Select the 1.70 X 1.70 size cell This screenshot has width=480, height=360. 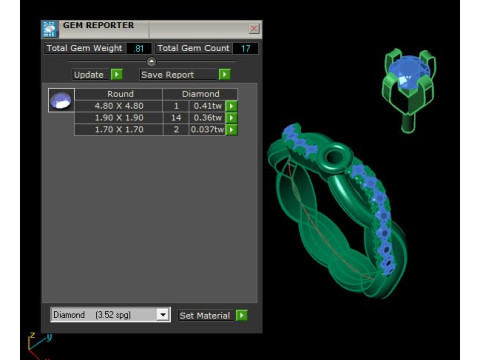(x=119, y=129)
